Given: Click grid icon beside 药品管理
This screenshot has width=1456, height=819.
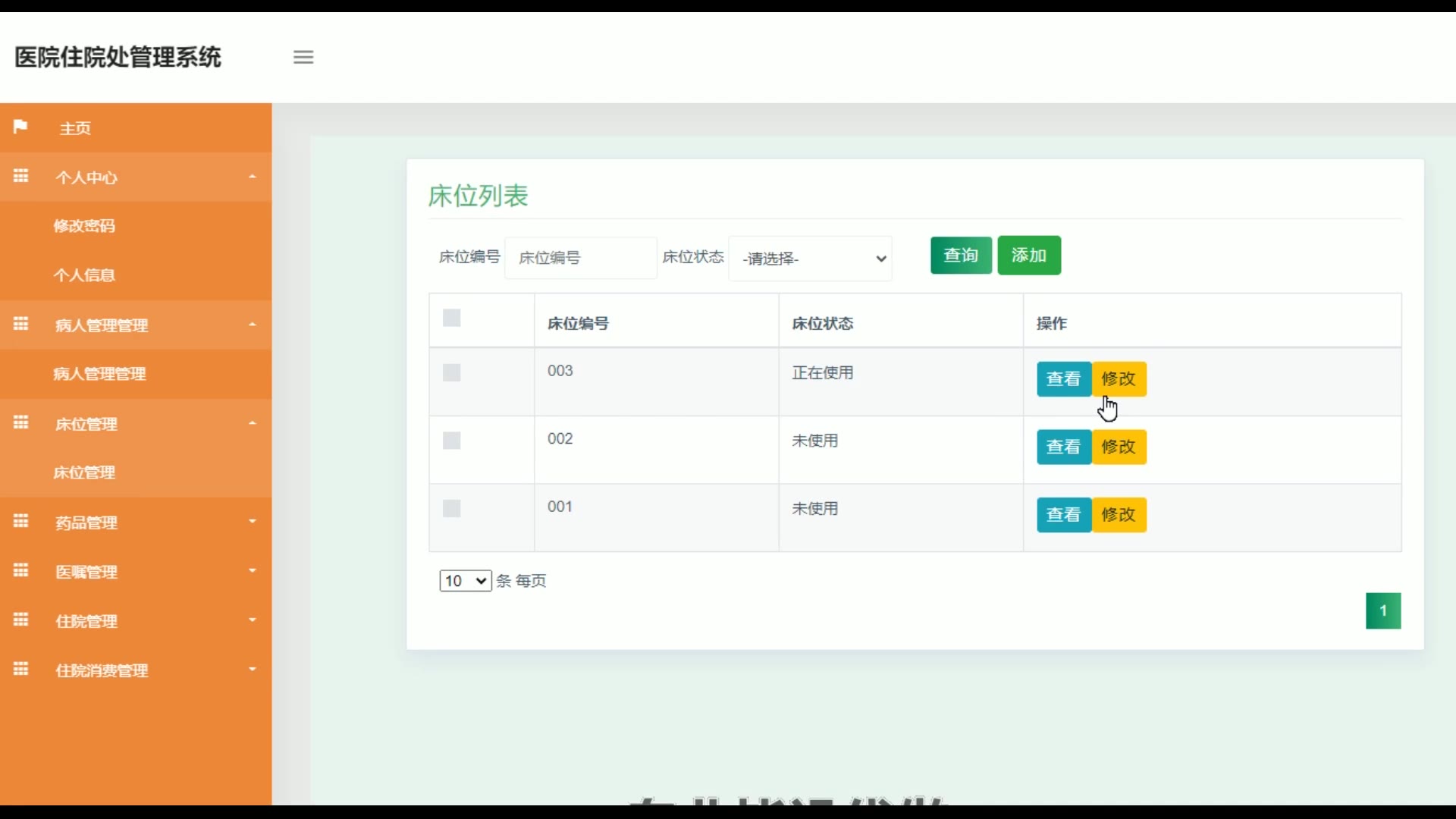Looking at the screenshot, I should (x=20, y=521).
